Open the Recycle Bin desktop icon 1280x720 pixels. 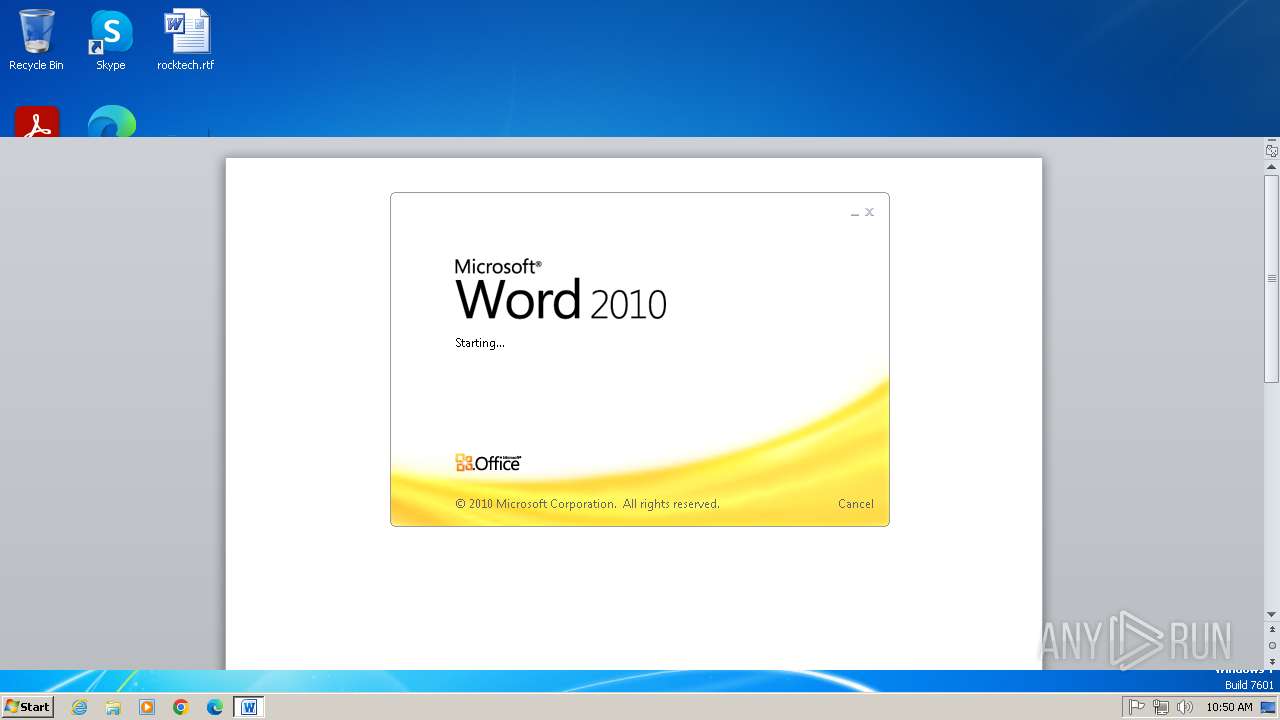[x=36, y=41]
